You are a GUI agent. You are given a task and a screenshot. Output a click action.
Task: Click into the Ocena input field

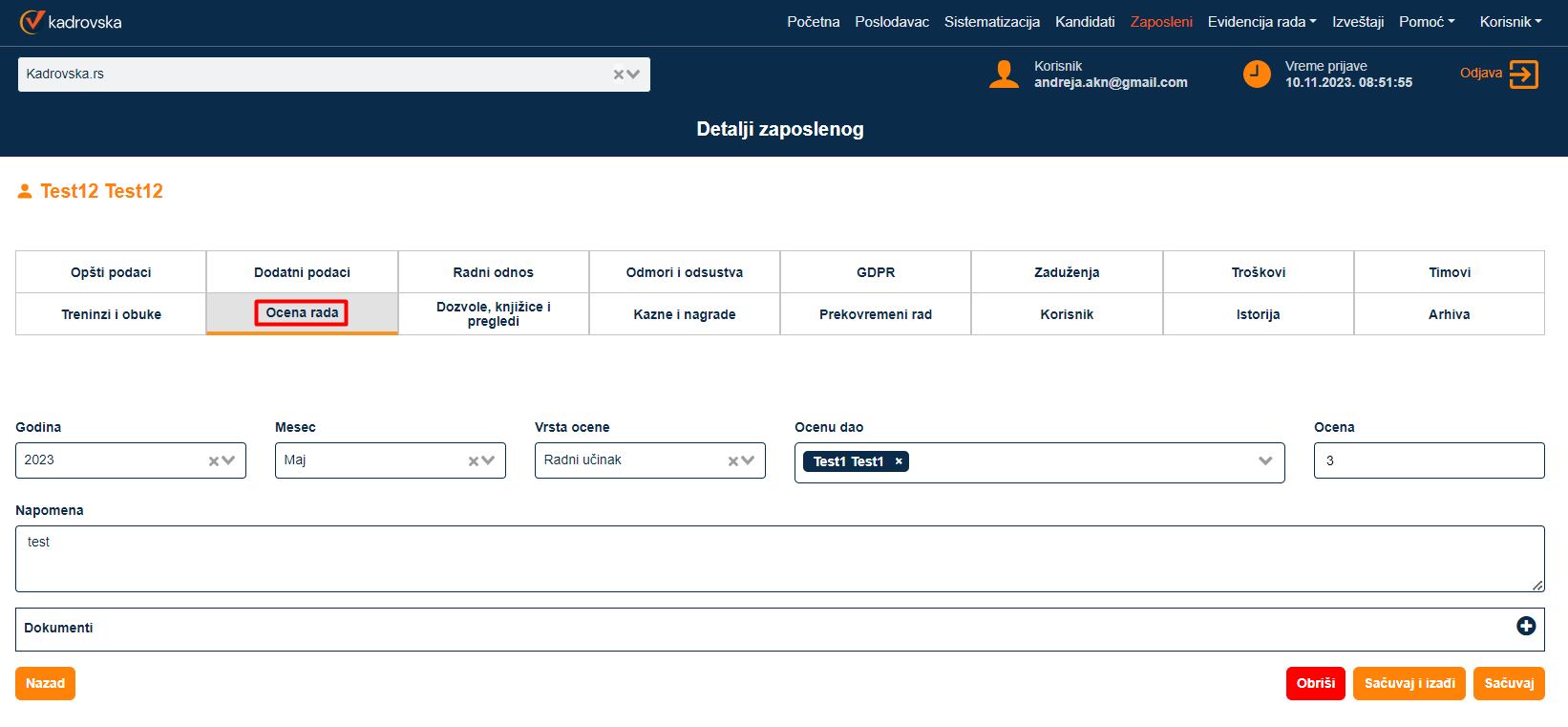[x=1429, y=460]
